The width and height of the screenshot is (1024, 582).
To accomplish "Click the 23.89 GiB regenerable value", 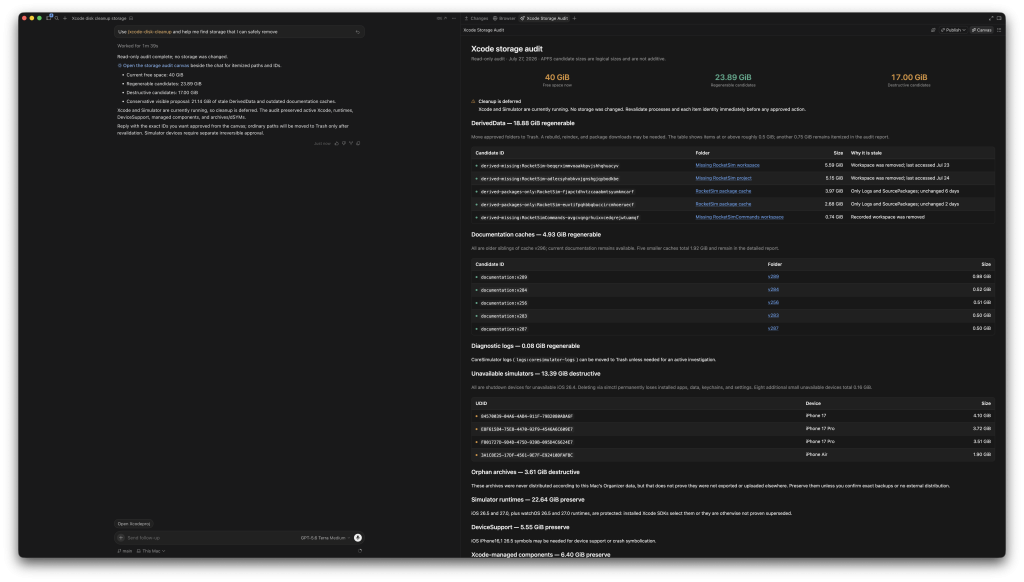I will [x=733, y=77].
